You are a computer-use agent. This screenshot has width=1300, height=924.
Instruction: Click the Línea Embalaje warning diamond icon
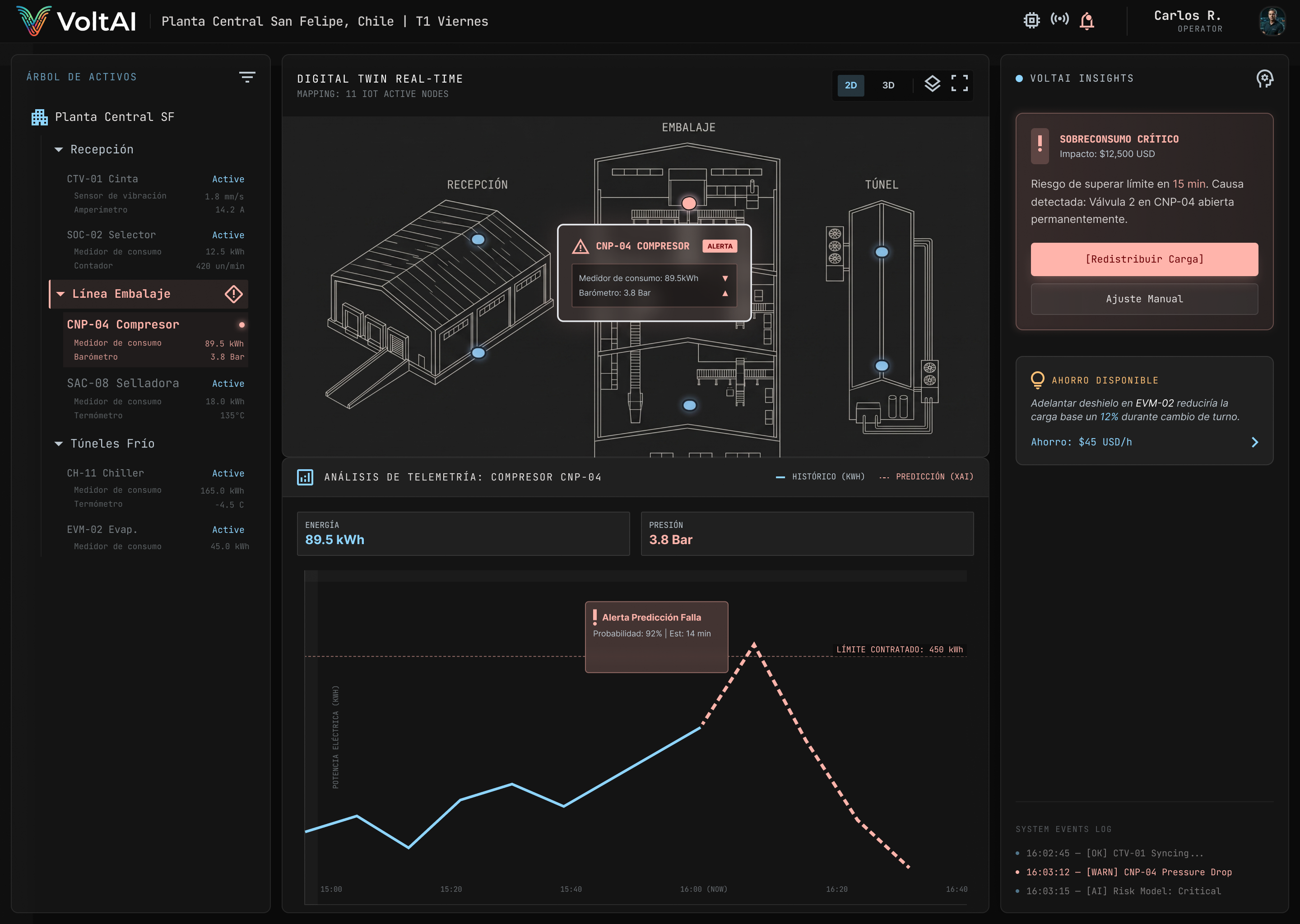click(233, 294)
